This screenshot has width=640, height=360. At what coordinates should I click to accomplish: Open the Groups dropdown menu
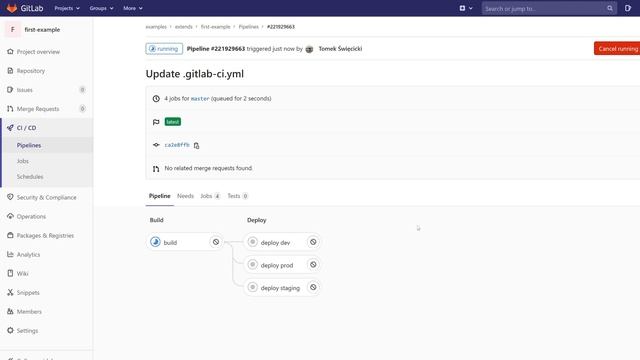[101, 8]
